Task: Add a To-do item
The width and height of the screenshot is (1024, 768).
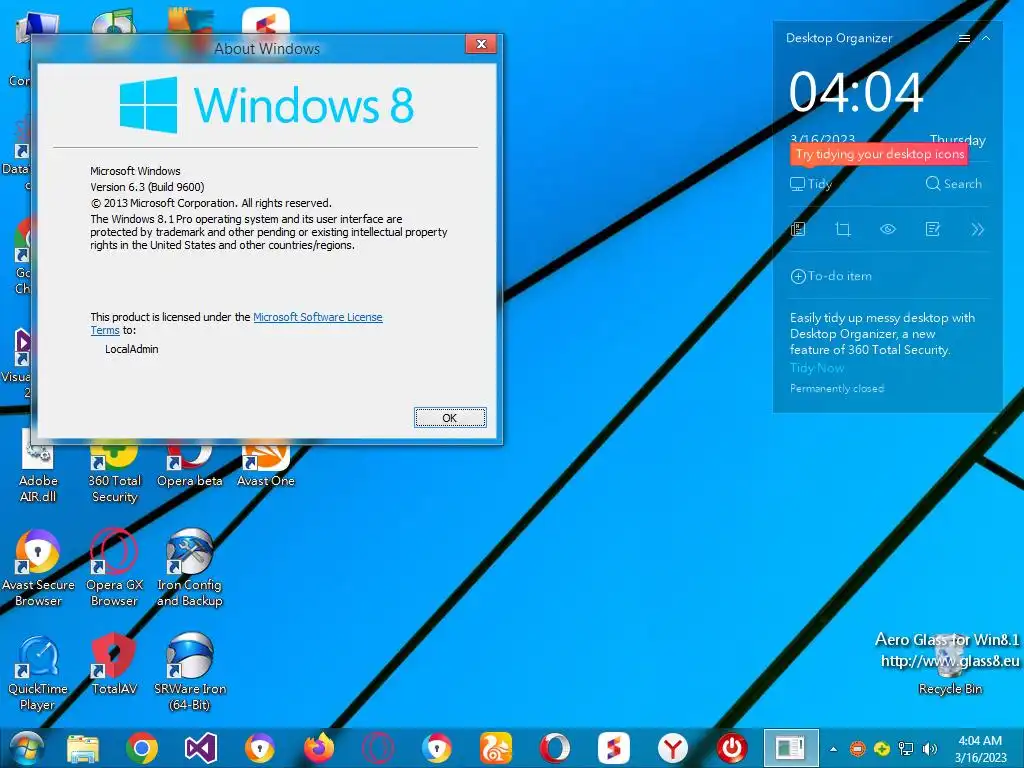Action: (831, 276)
